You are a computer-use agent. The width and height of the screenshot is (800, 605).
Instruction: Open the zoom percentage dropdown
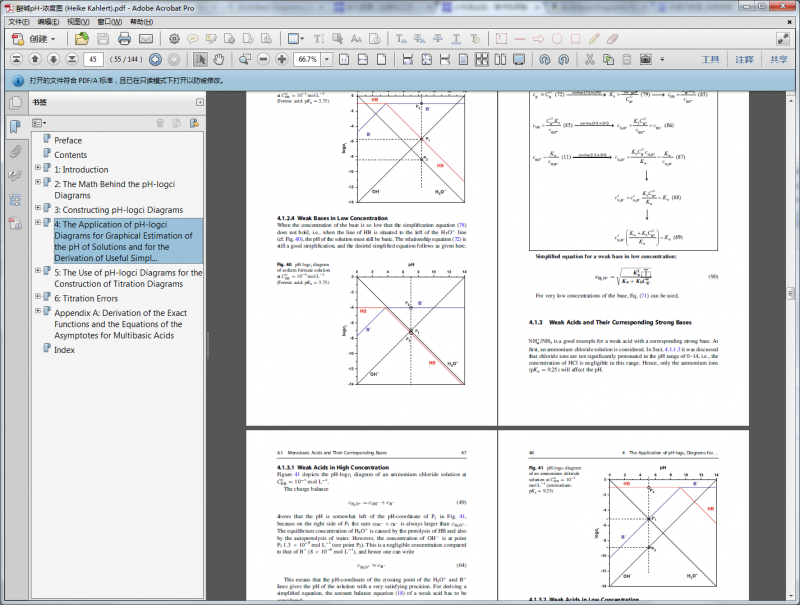pyautogui.click(x=326, y=60)
